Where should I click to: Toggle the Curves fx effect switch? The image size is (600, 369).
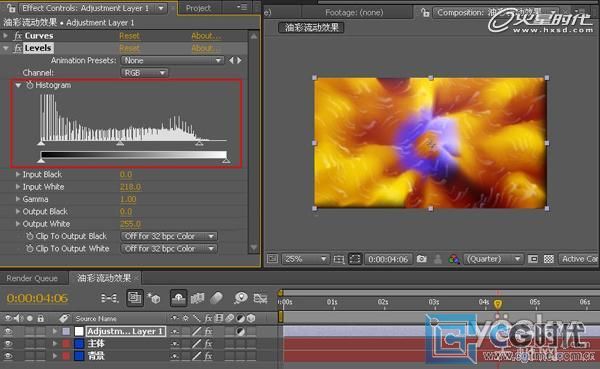(x=18, y=36)
